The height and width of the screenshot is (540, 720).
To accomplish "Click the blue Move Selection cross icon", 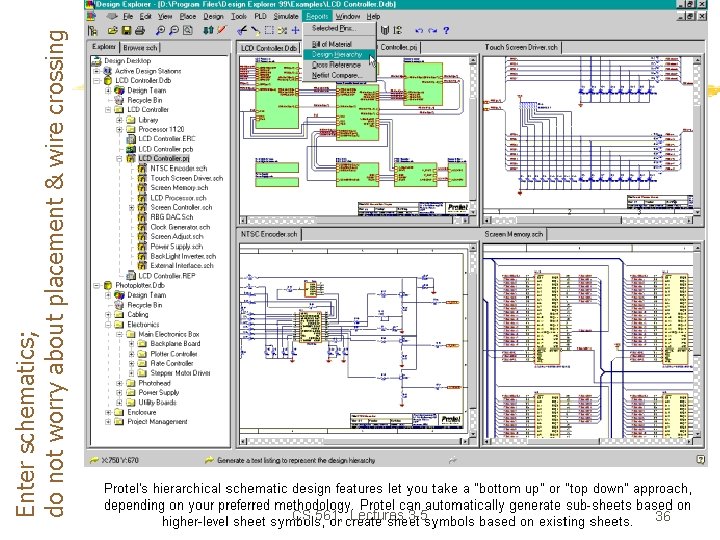I will (295, 30).
